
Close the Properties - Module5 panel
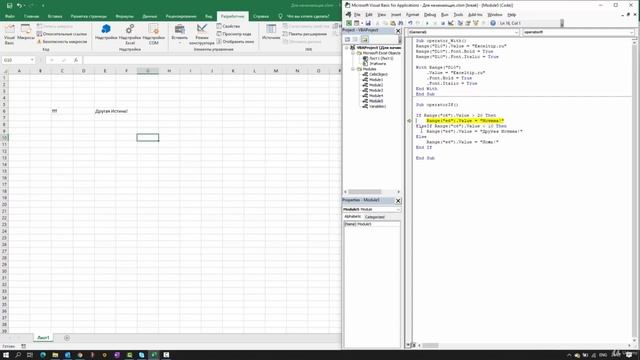(x=398, y=200)
